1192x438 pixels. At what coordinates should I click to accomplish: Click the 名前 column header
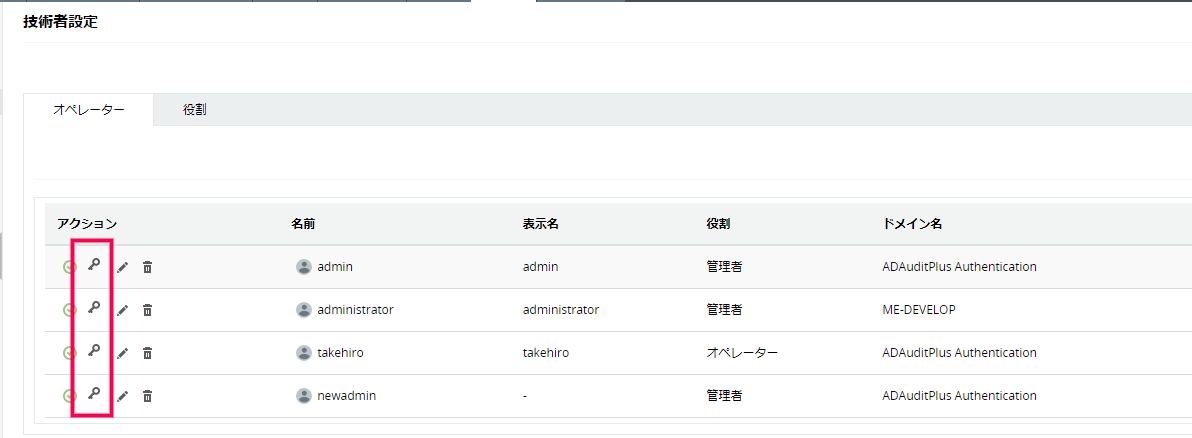[x=303, y=224]
